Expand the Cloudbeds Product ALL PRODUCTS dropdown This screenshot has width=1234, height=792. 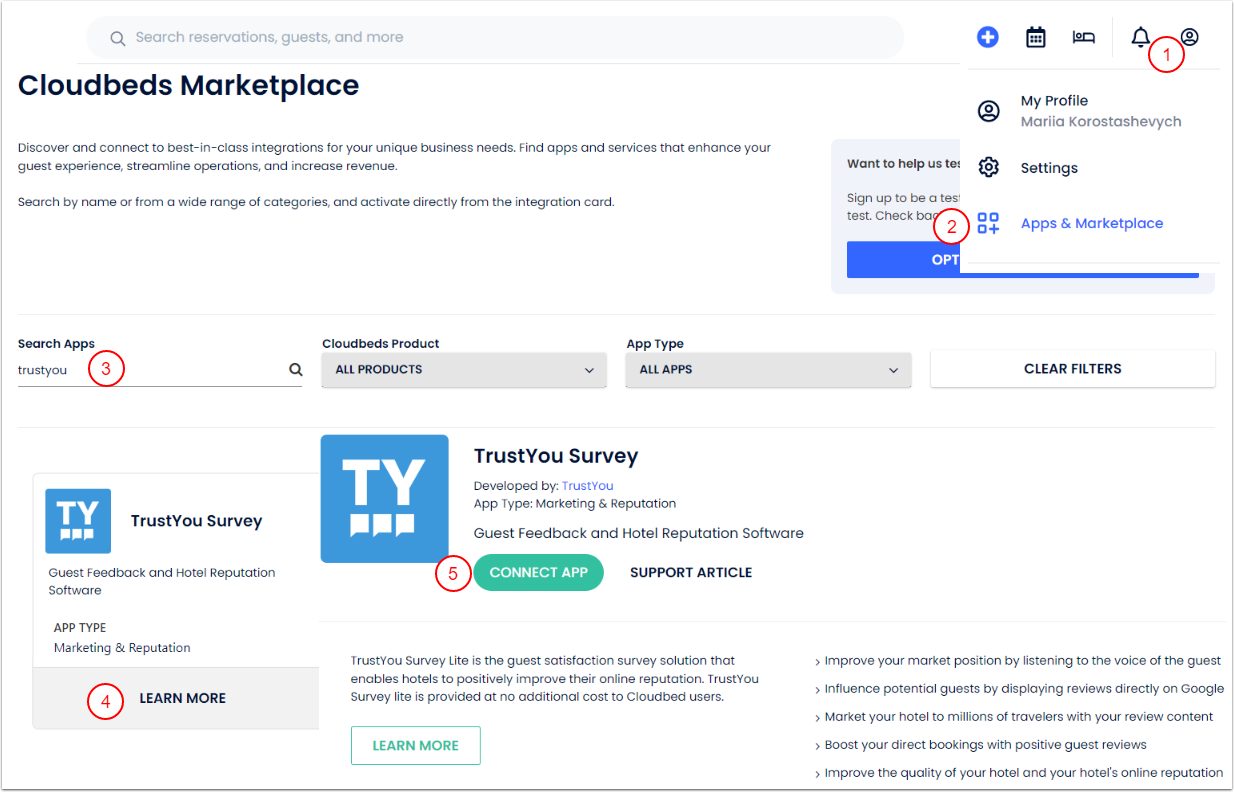[x=464, y=370]
